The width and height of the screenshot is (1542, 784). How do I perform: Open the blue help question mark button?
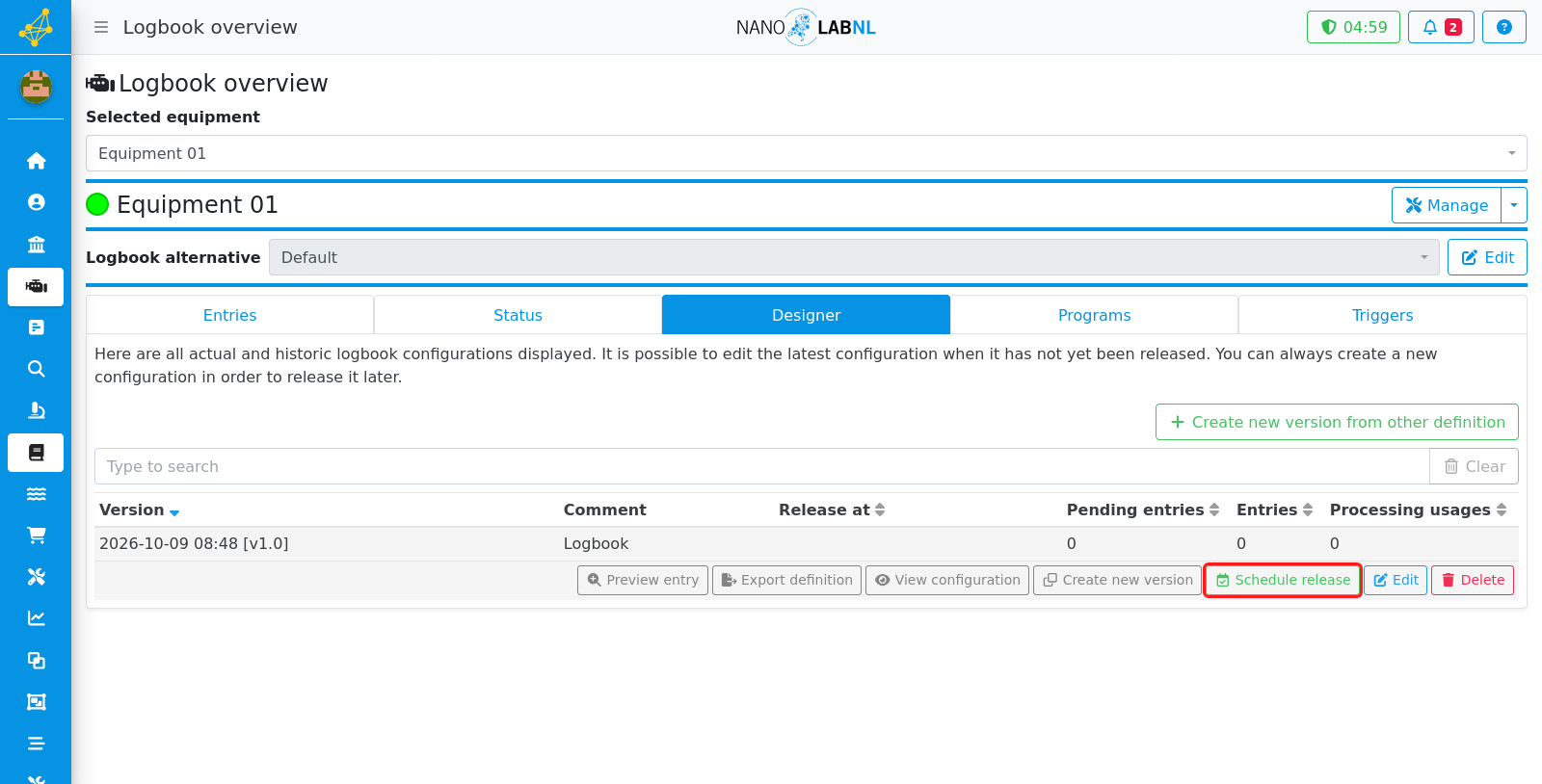(1503, 27)
